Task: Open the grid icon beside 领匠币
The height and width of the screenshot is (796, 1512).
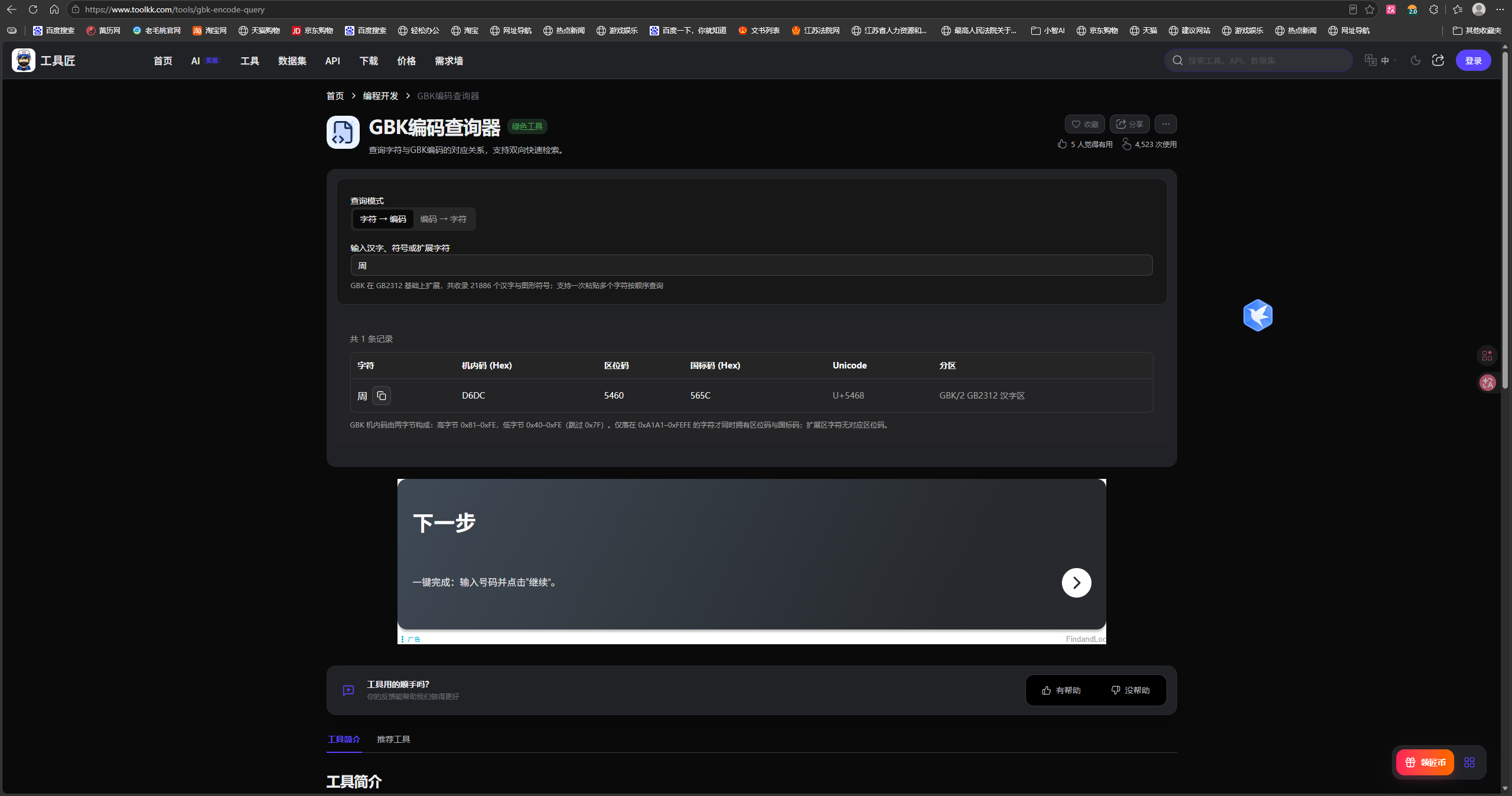Action: coord(1469,762)
